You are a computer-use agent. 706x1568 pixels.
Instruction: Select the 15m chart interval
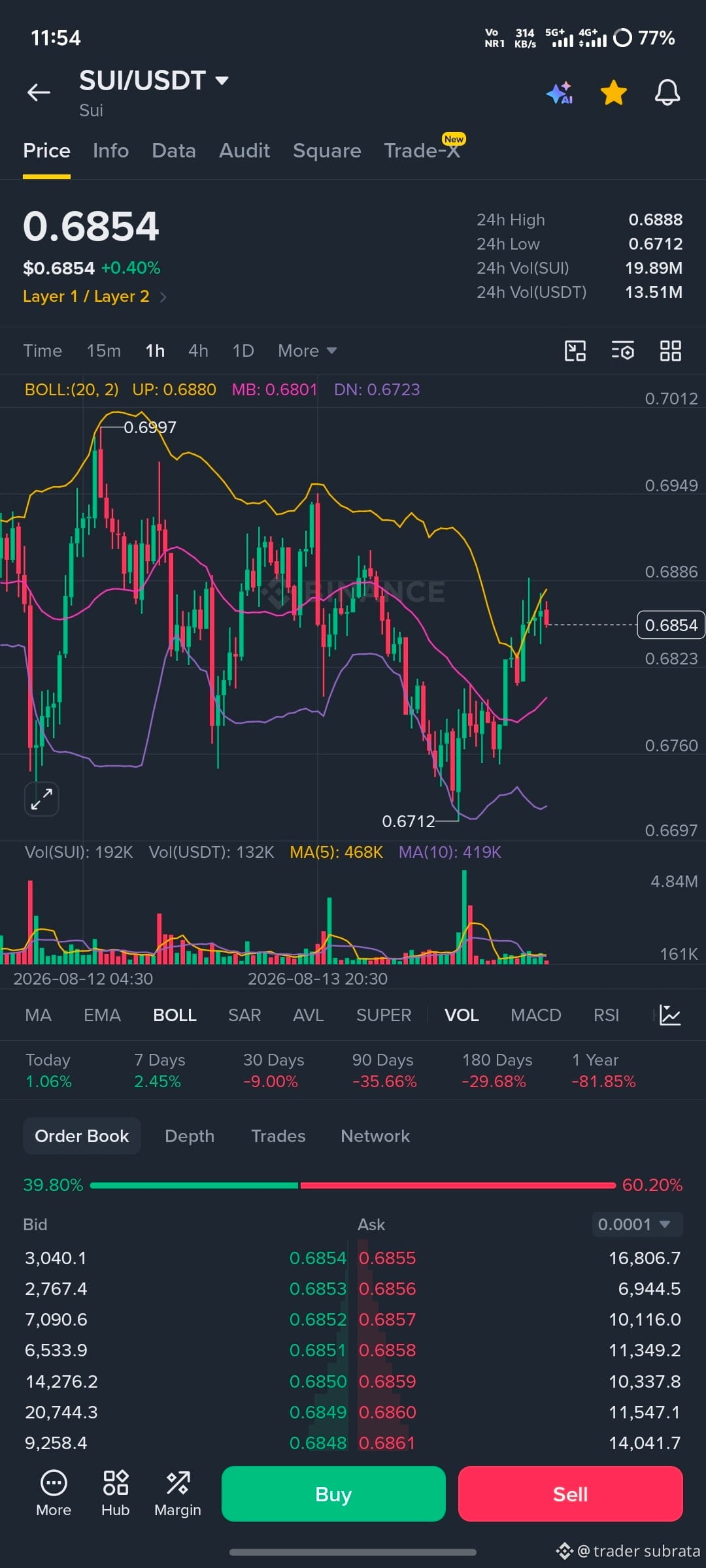pos(104,351)
